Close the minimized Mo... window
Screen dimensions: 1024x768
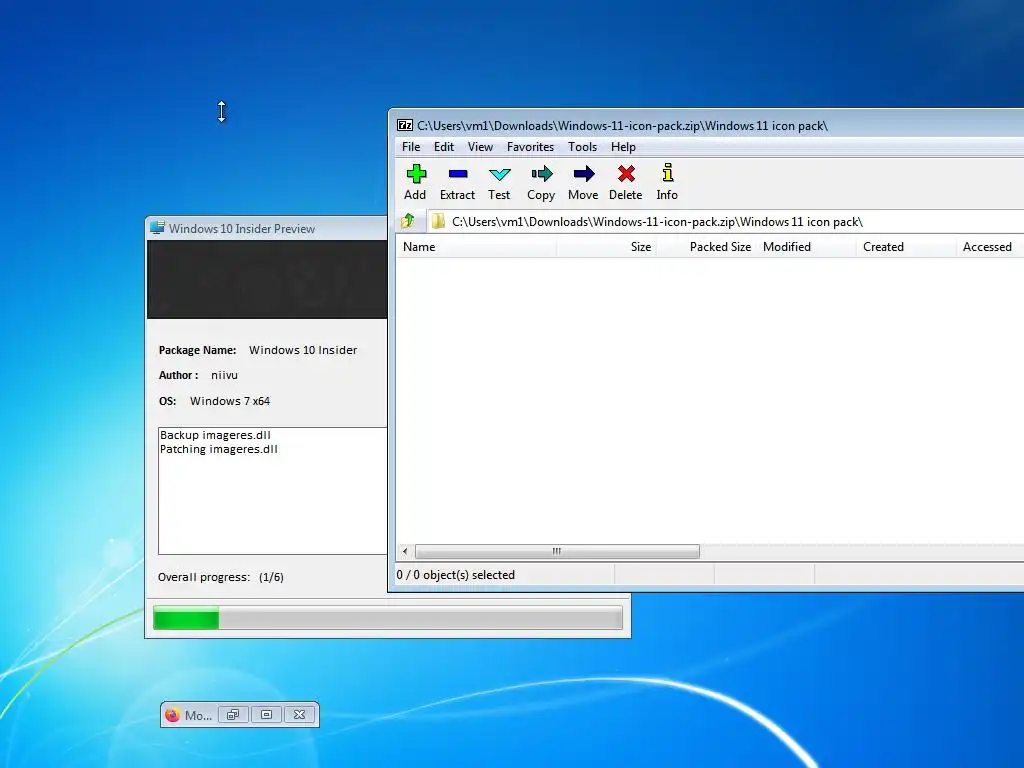(299, 714)
